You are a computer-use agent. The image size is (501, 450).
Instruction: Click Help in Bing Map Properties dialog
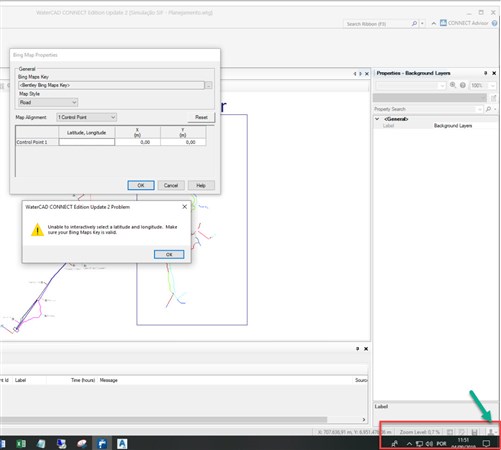(201, 185)
